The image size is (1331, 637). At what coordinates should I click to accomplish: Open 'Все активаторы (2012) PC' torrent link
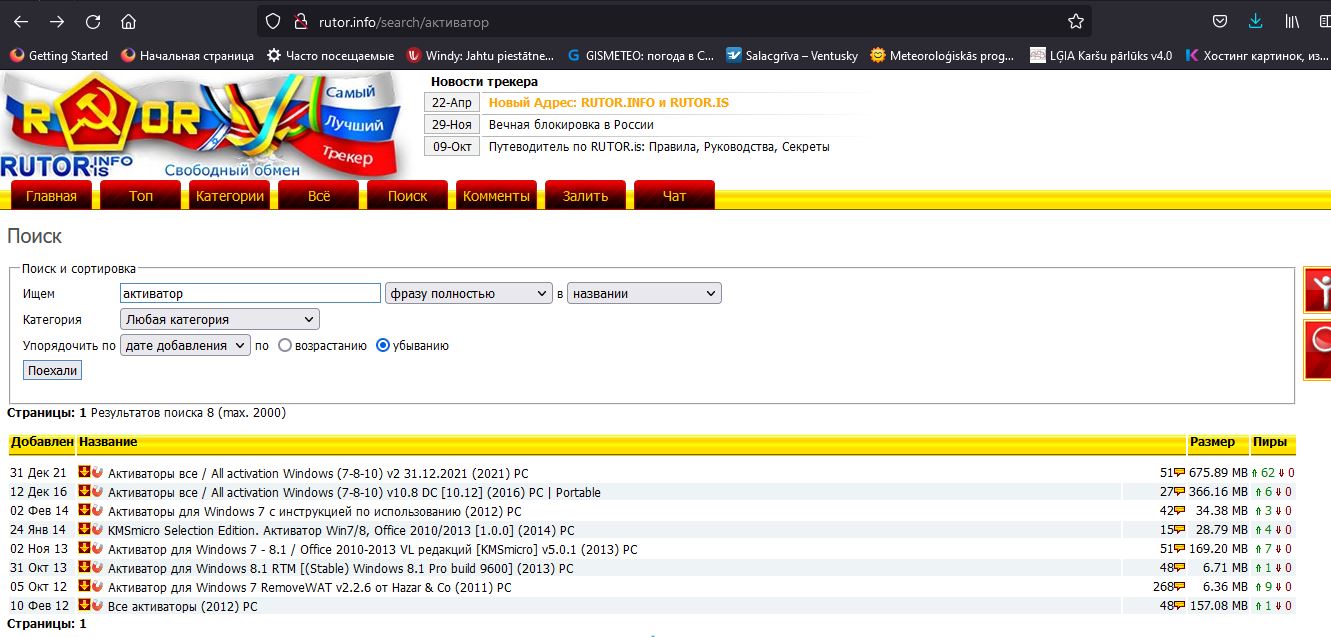[x=182, y=606]
